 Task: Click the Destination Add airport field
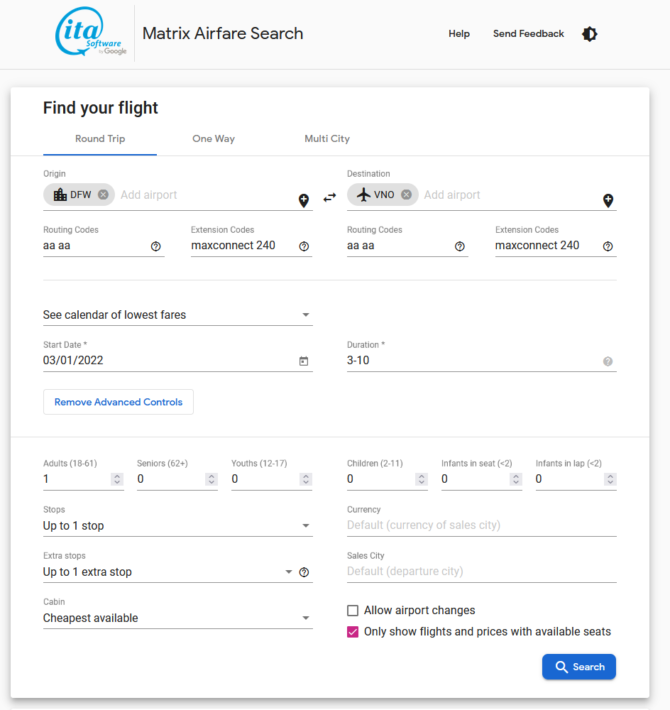tap(510, 195)
